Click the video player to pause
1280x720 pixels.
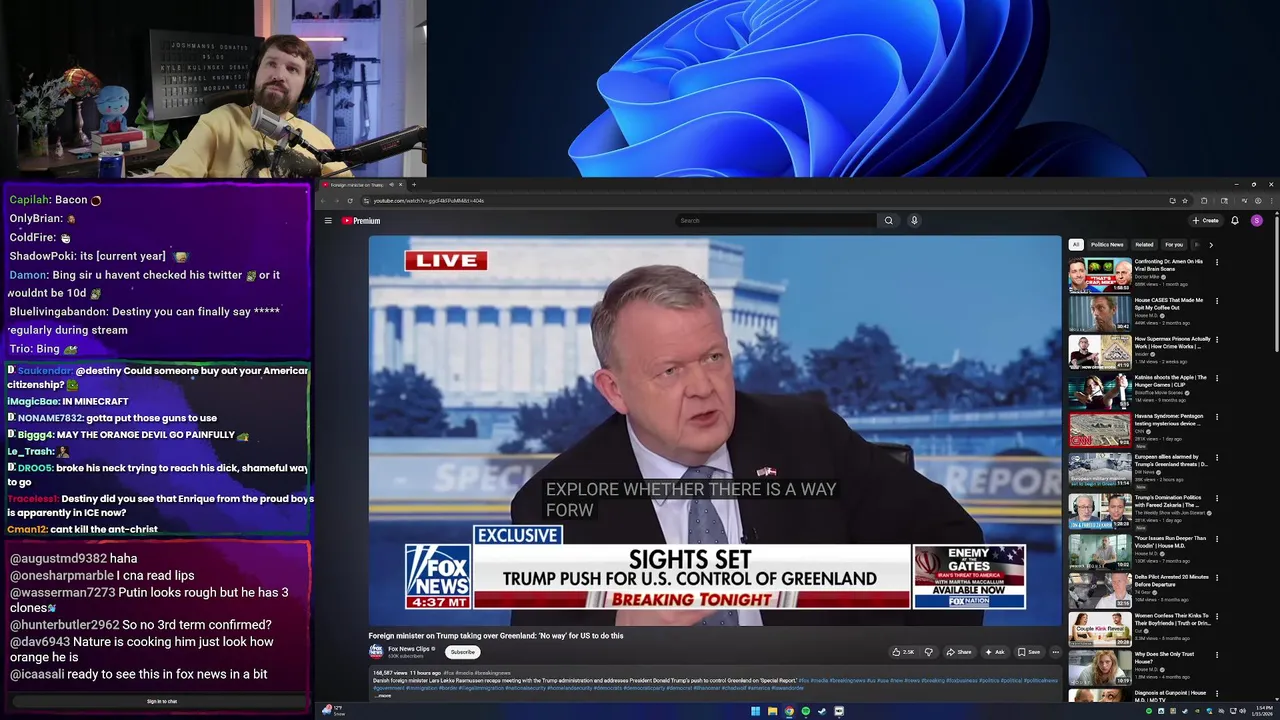[715, 430]
